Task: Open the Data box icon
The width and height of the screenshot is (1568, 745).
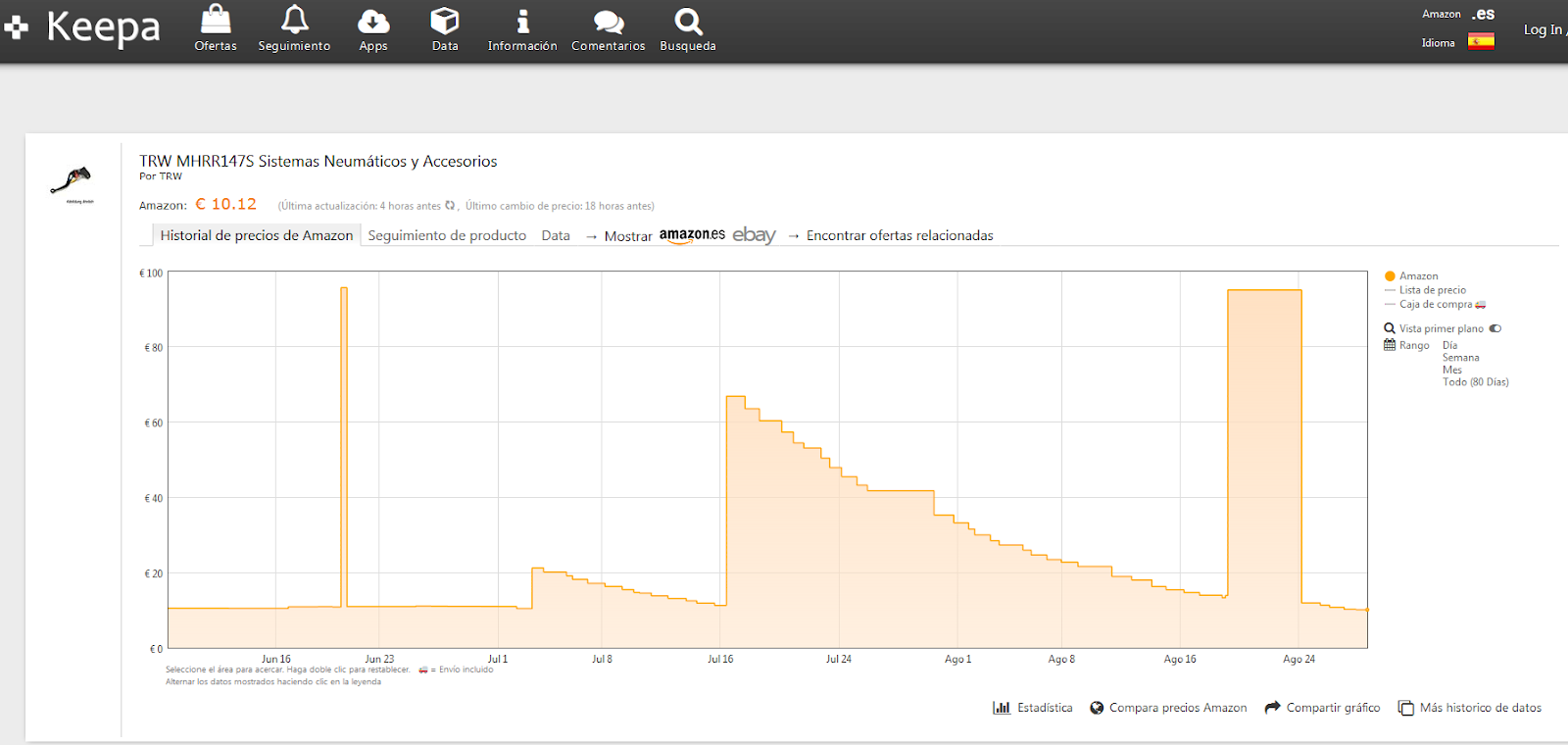Action: click(445, 21)
